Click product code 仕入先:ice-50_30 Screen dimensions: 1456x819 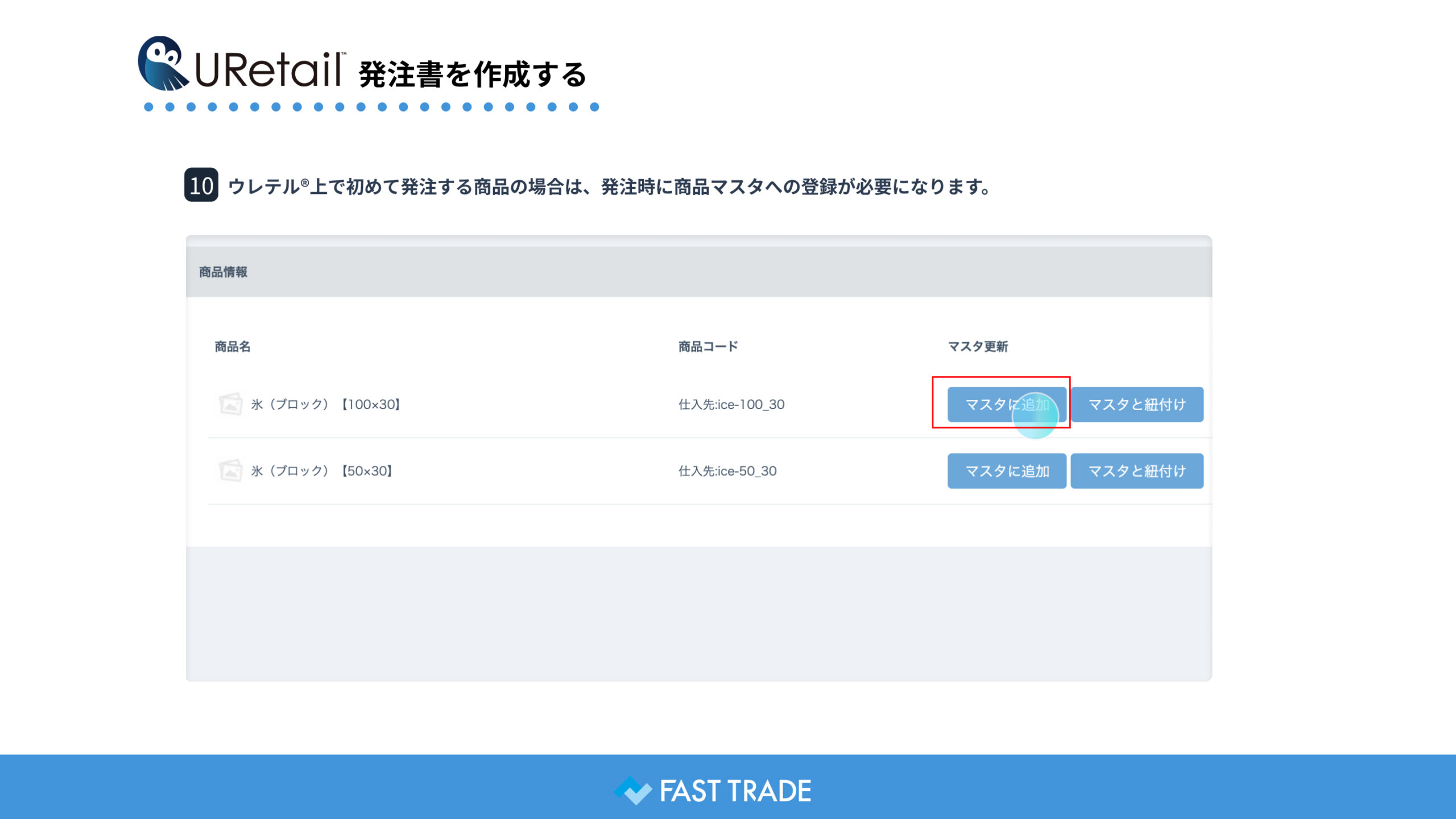[x=727, y=471]
